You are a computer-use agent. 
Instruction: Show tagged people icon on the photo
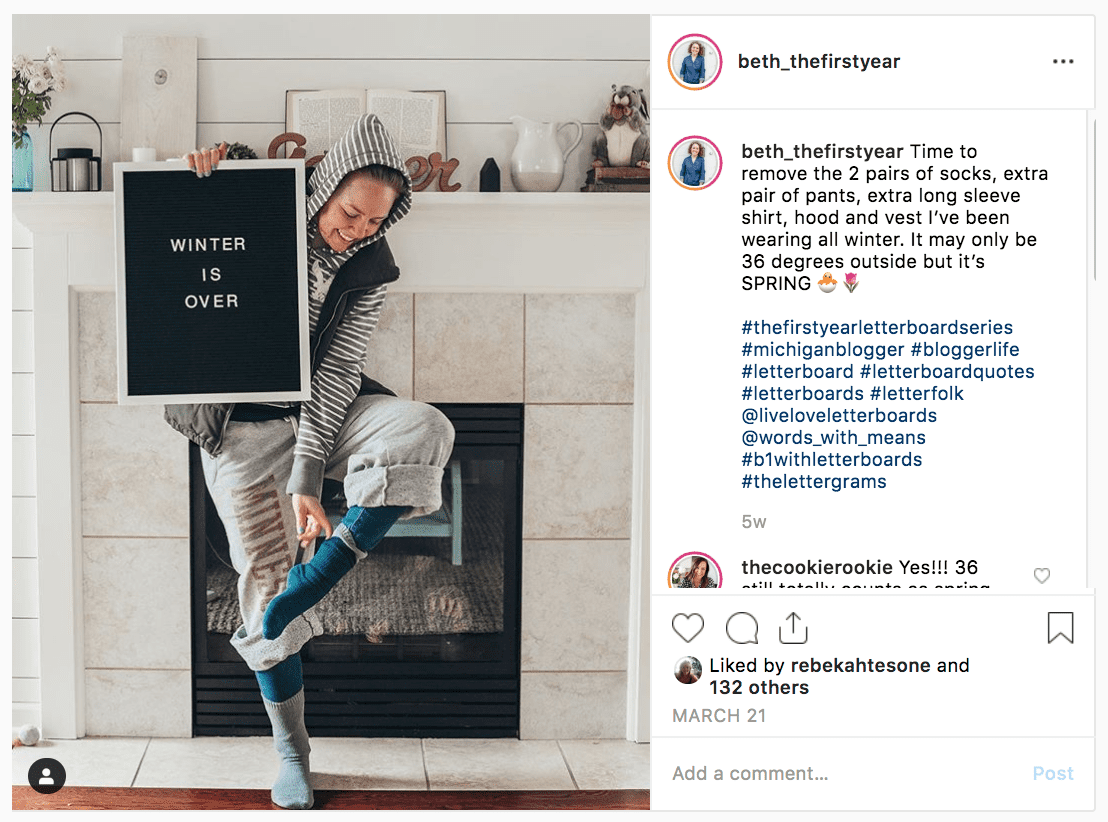(47, 776)
